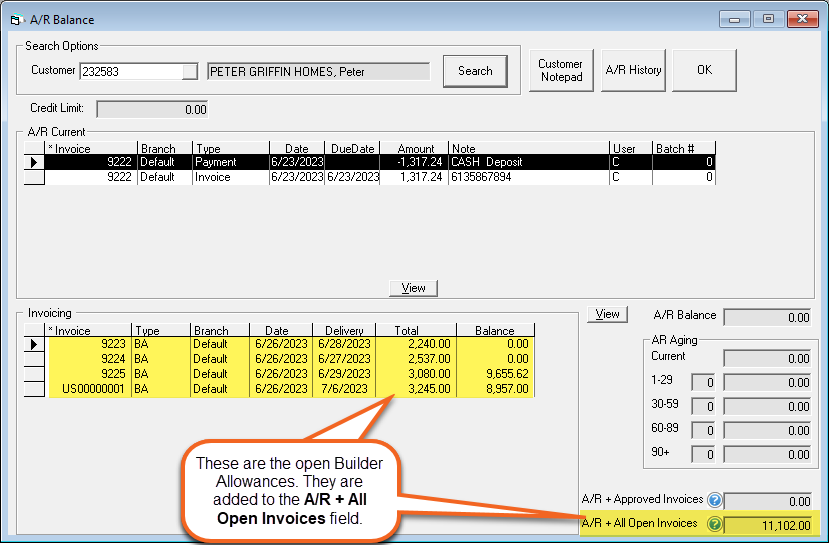Screen dimensions: 829x545
Task: Click the 30-59 aging amount field
Action: click(x=767, y=406)
